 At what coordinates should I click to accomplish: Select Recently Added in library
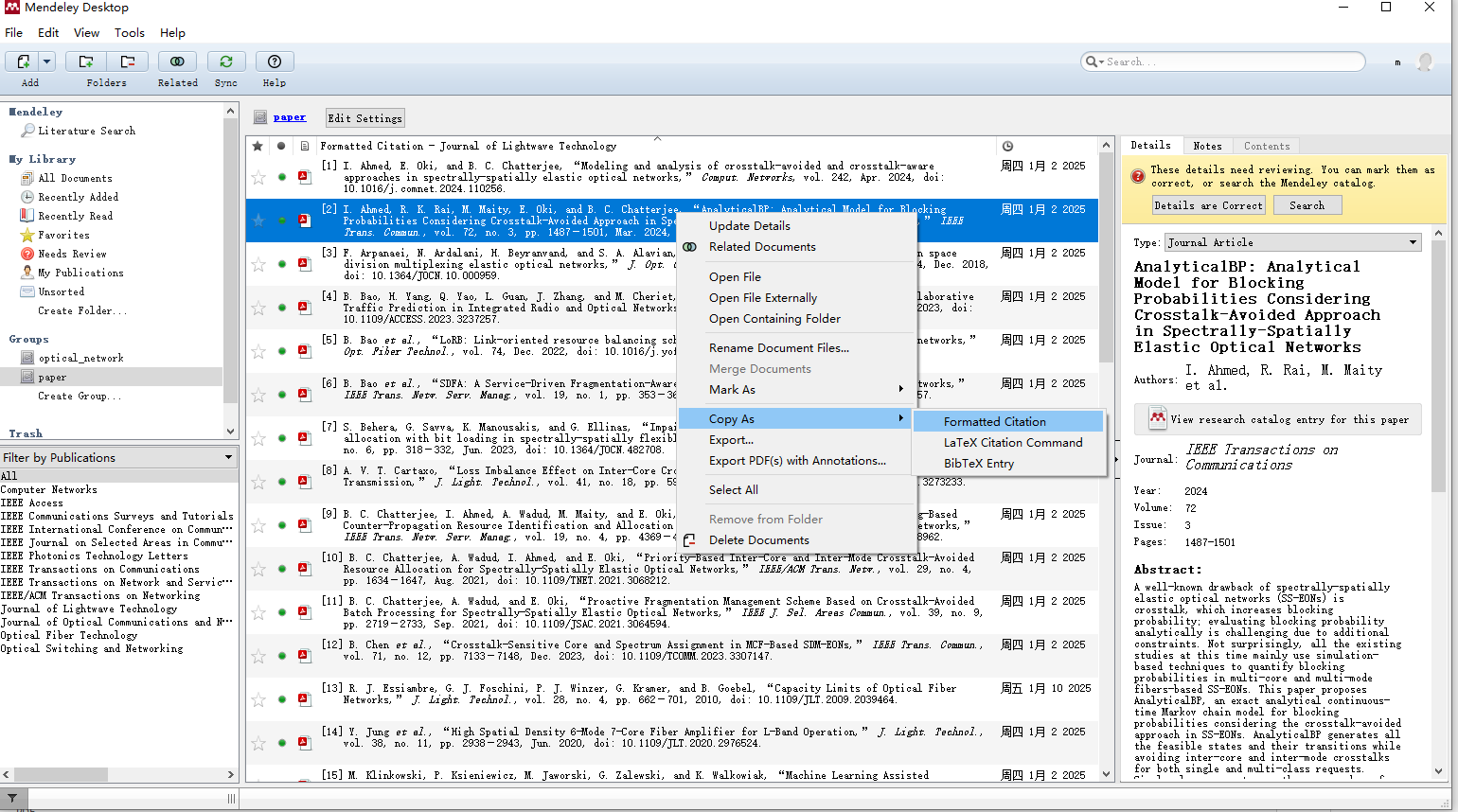[78, 197]
